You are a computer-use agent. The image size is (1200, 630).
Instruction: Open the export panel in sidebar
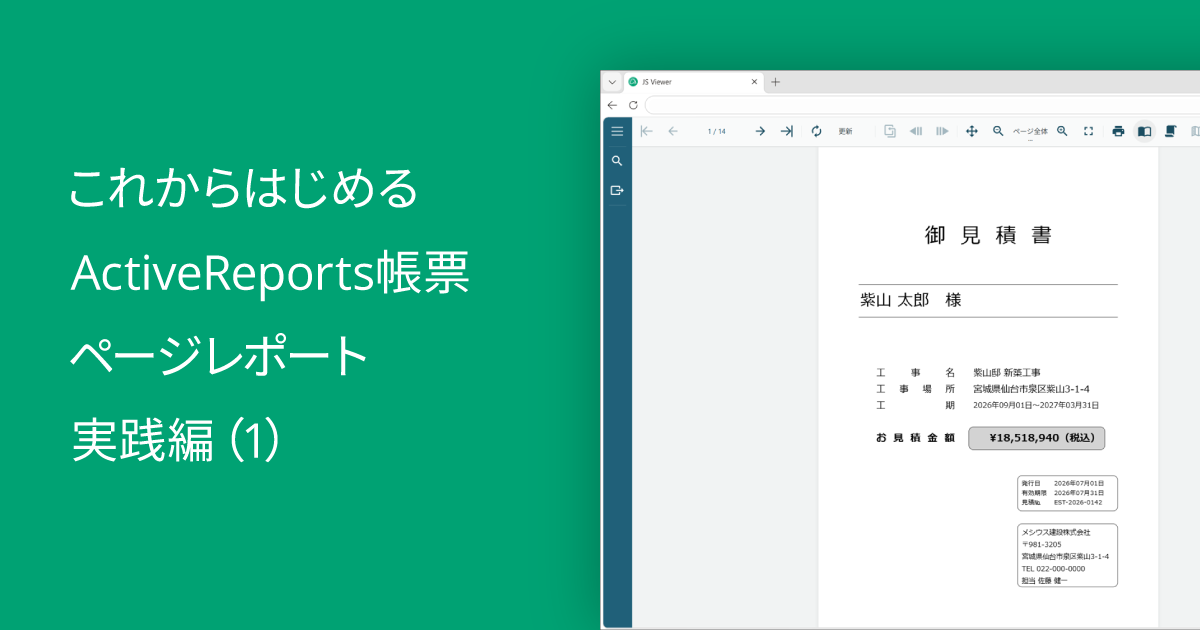point(617,190)
